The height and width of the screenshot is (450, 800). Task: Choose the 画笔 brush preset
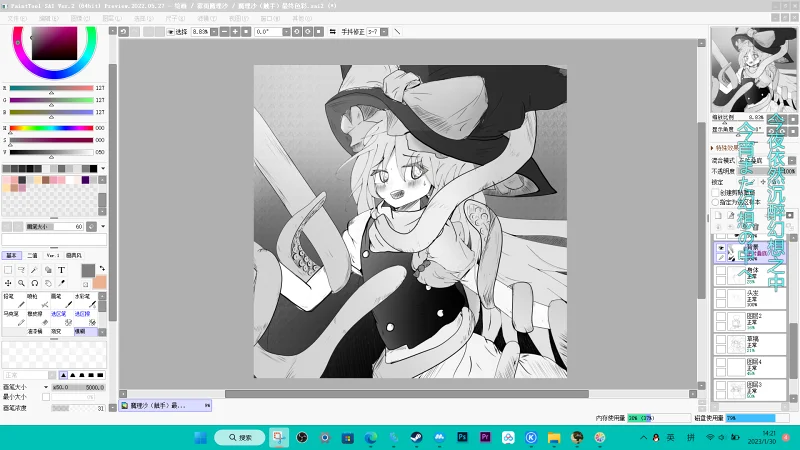point(62,301)
